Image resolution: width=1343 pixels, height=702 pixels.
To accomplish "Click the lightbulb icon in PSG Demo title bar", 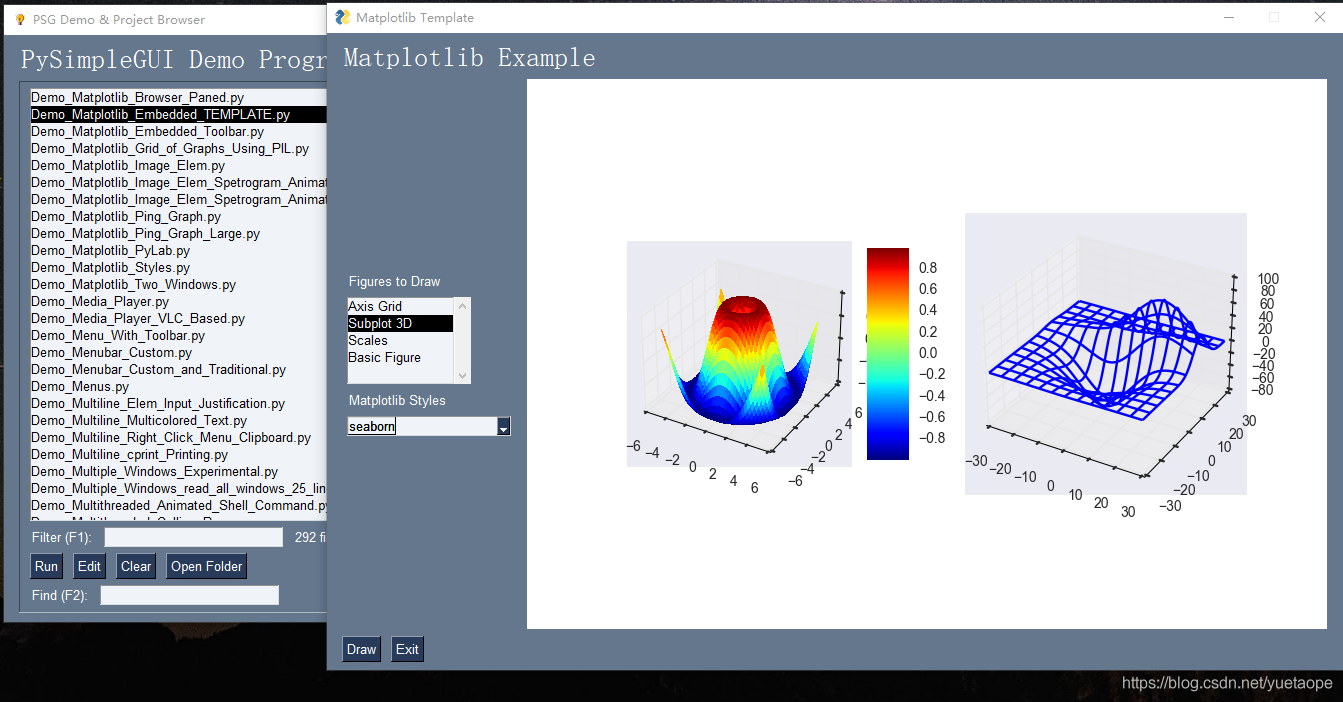I will click(x=20, y=19).
